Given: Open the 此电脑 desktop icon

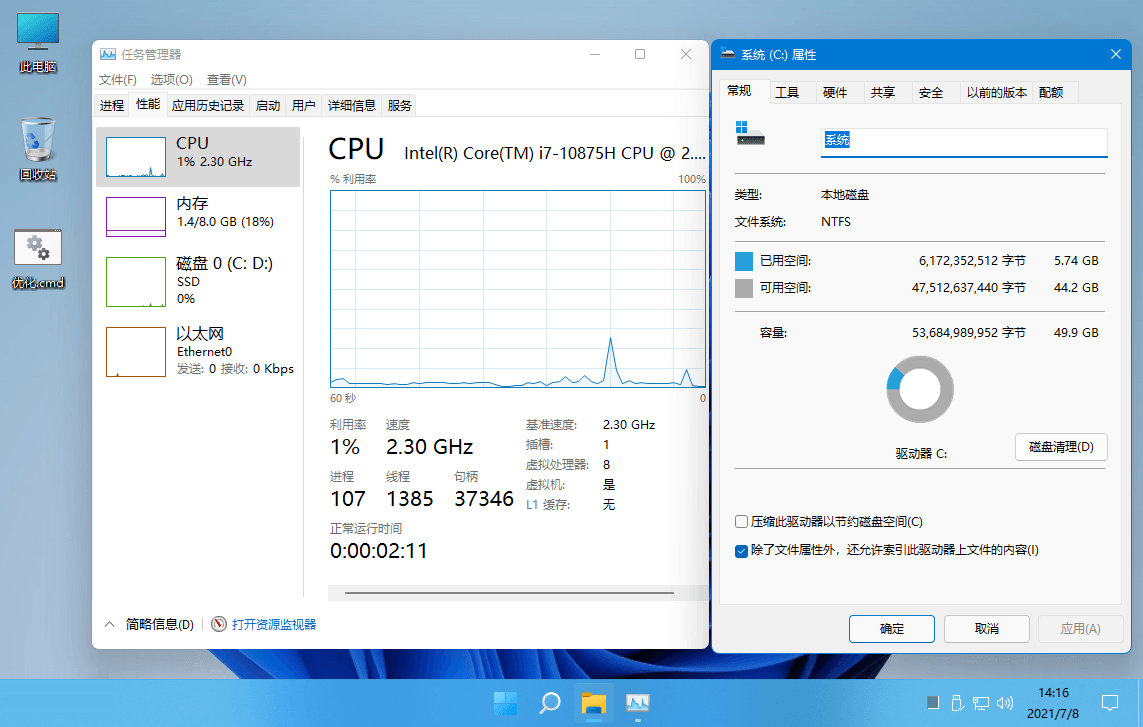Looking at the screenshot, I should (x=37, y=43).
